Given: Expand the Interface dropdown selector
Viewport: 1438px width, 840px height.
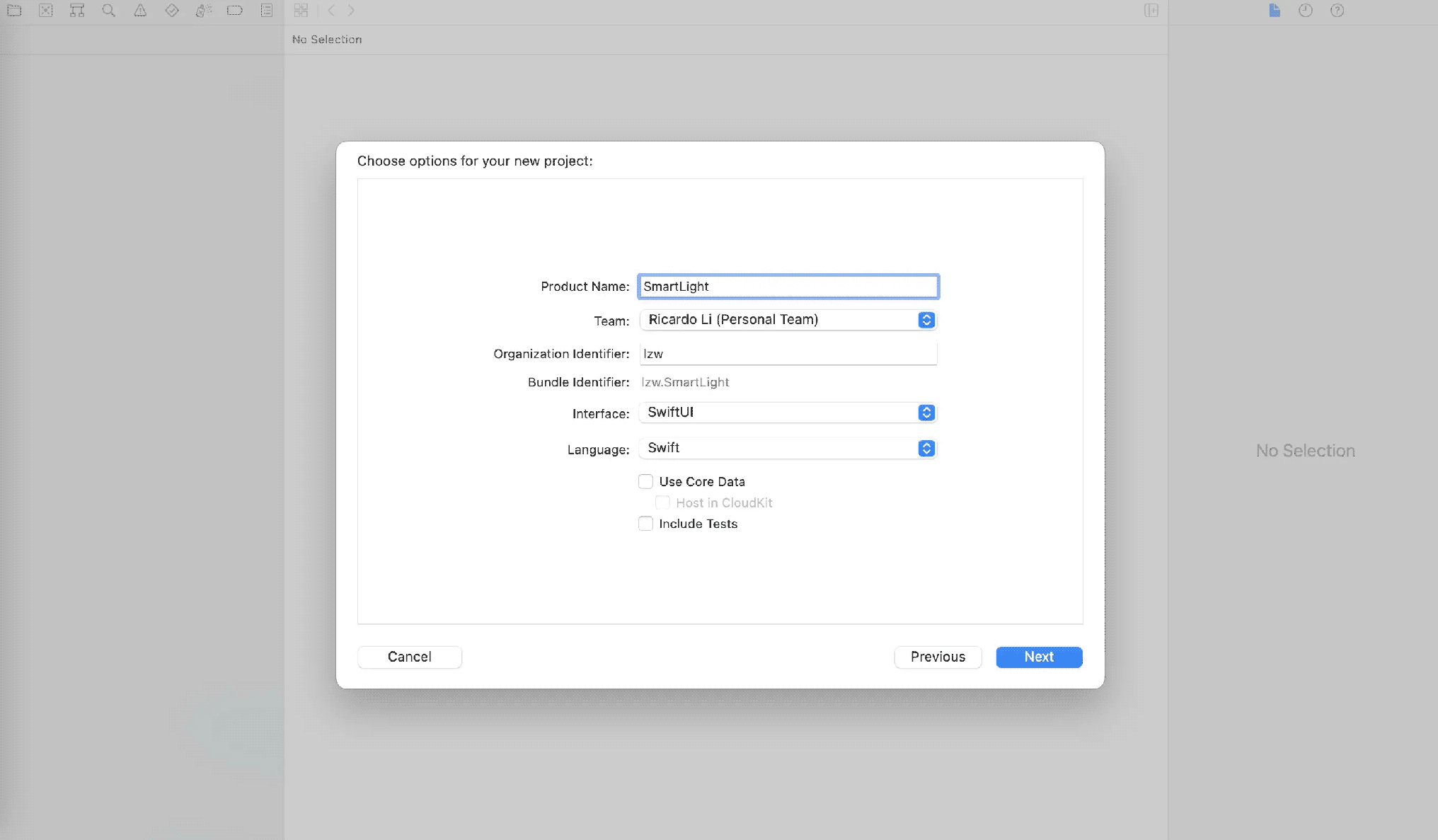Looking at the screenshot, I should 927,412.
